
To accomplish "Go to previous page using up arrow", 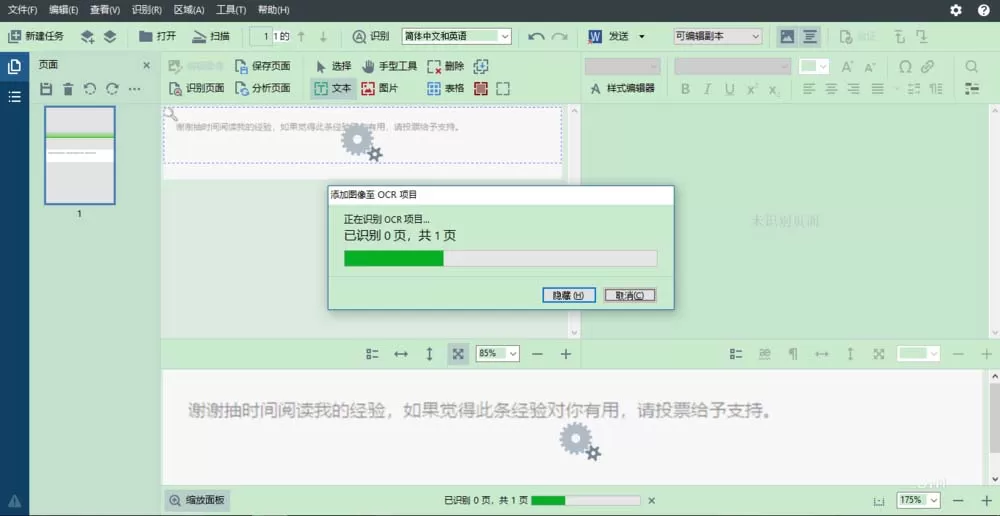I will tap(301, 37).
